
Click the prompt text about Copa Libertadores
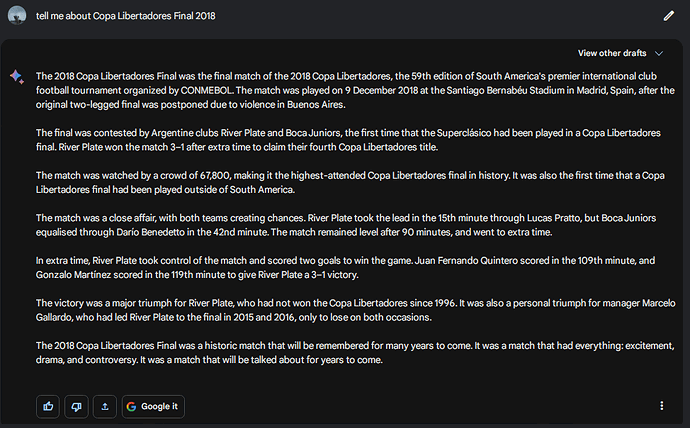point(125,16)
